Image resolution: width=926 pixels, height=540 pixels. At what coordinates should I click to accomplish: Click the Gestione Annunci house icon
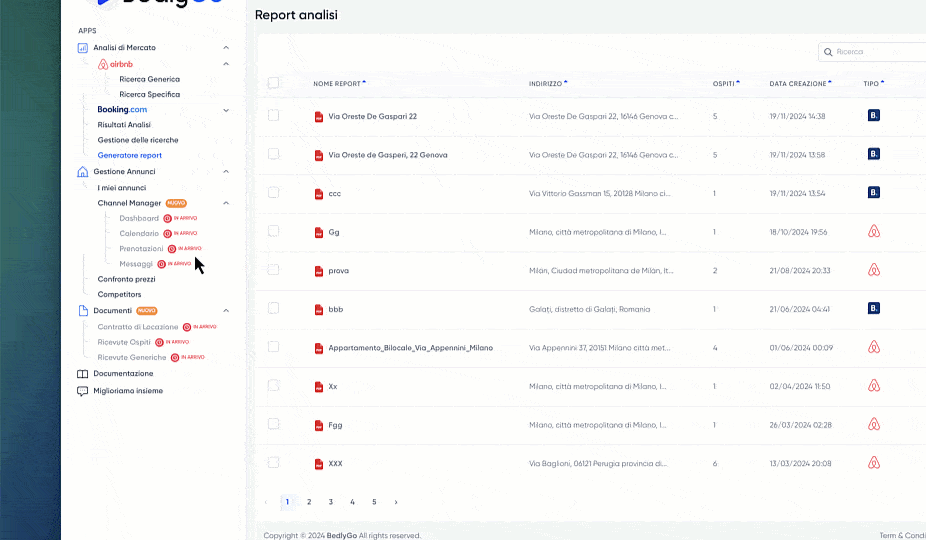tap(83, 172)
